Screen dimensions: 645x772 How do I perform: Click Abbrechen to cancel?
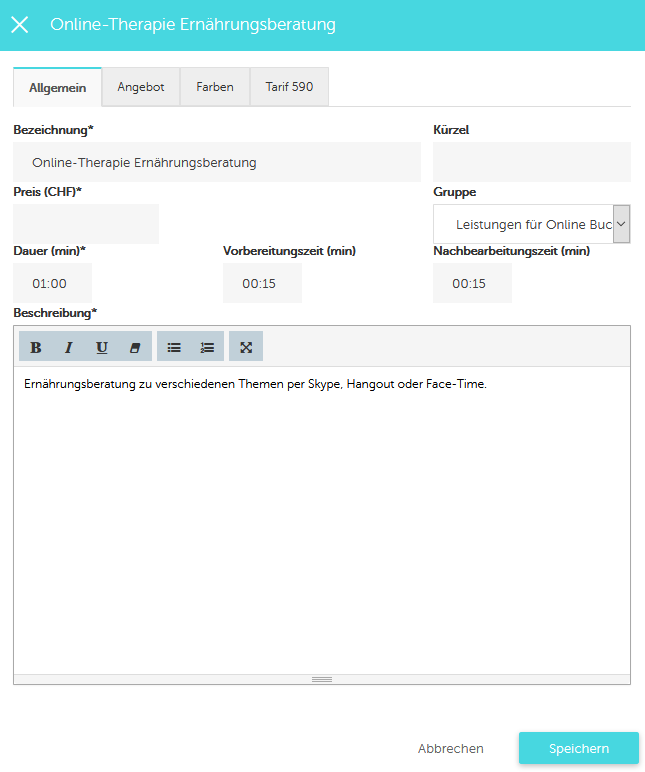(x=450, y=748)
